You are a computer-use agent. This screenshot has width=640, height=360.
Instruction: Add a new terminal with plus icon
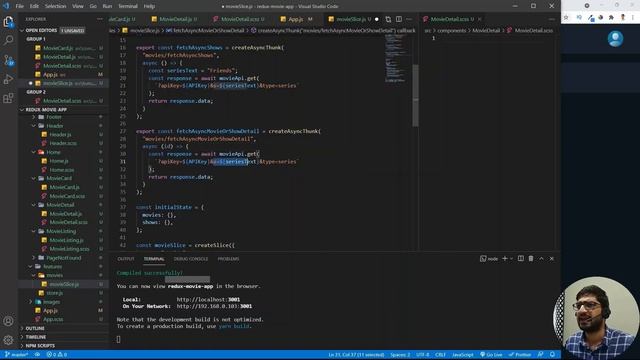pos(504,258)
